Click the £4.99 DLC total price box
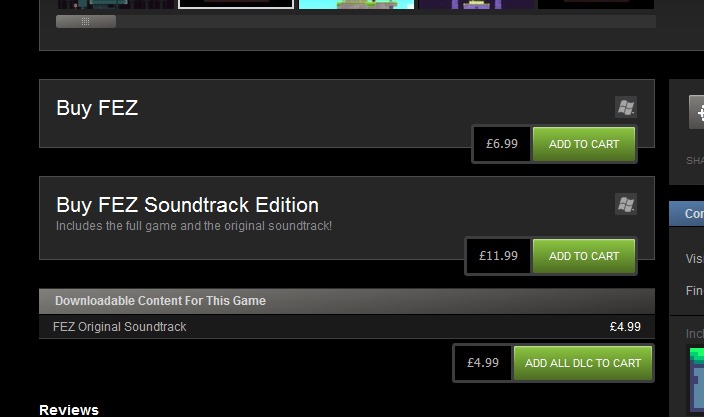 [x=483, y=363]
